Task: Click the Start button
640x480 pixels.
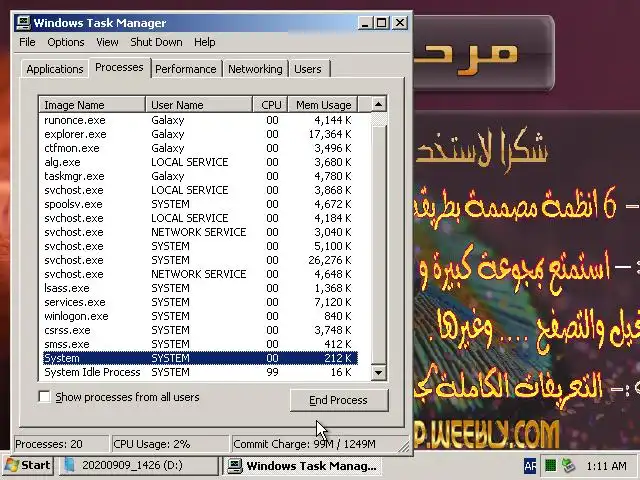Action: coord(27,465)
